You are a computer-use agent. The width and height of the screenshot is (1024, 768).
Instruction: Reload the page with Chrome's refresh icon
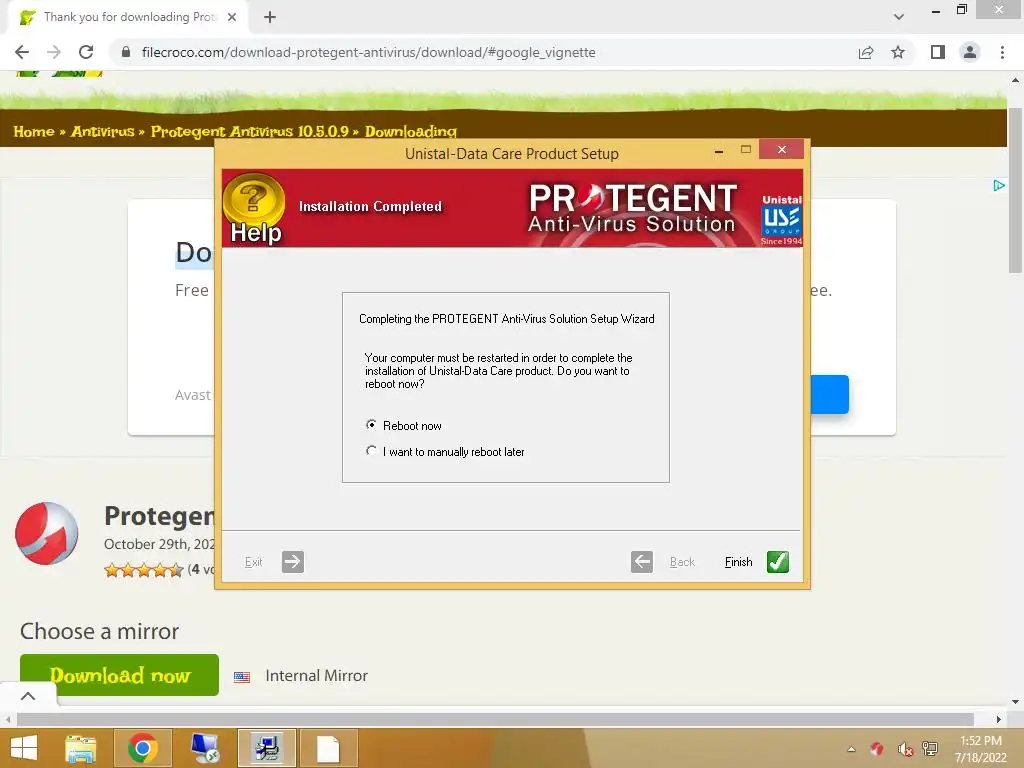(x=86, y=52)
